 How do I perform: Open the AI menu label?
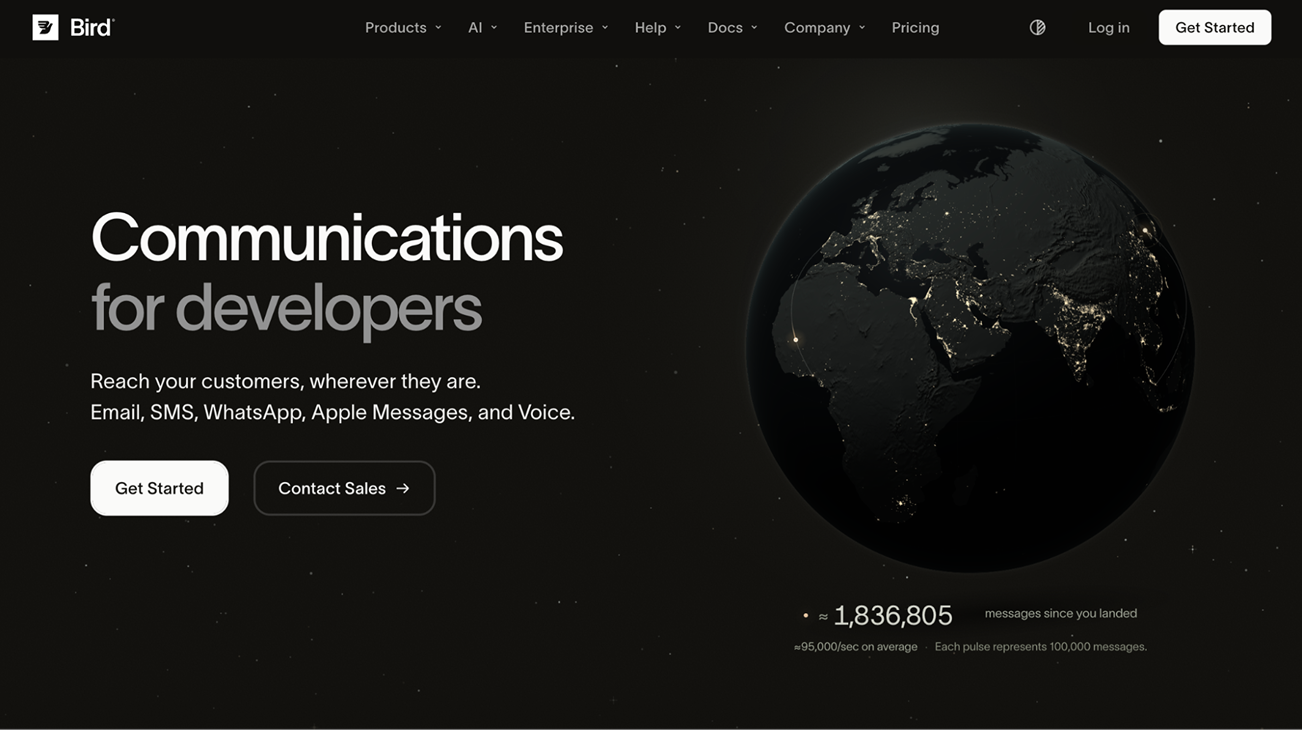pos(475,28)
